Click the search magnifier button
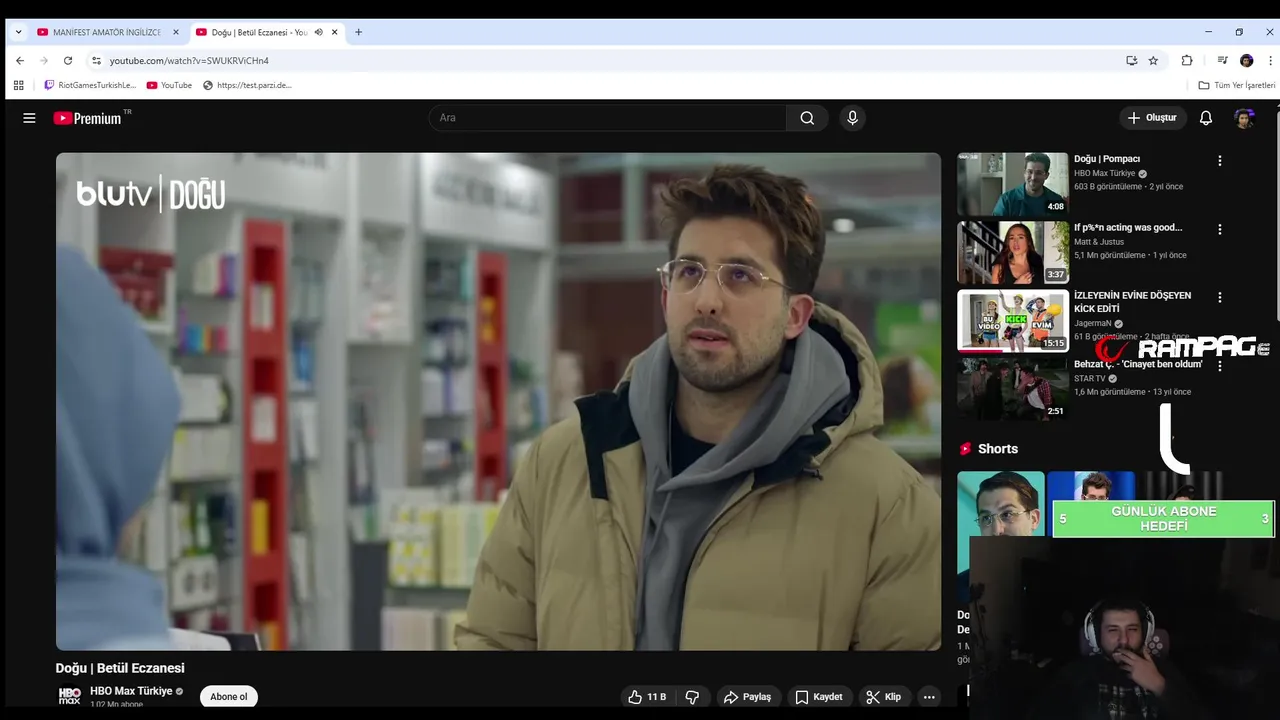1280x720 pixels. (807, 118)
